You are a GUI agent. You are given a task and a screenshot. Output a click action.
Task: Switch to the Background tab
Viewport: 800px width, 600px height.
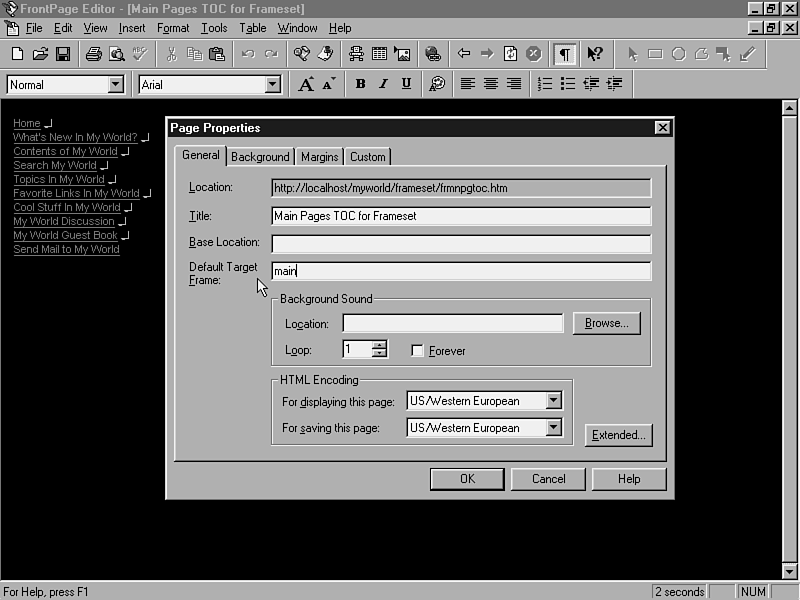coord(260,157)
